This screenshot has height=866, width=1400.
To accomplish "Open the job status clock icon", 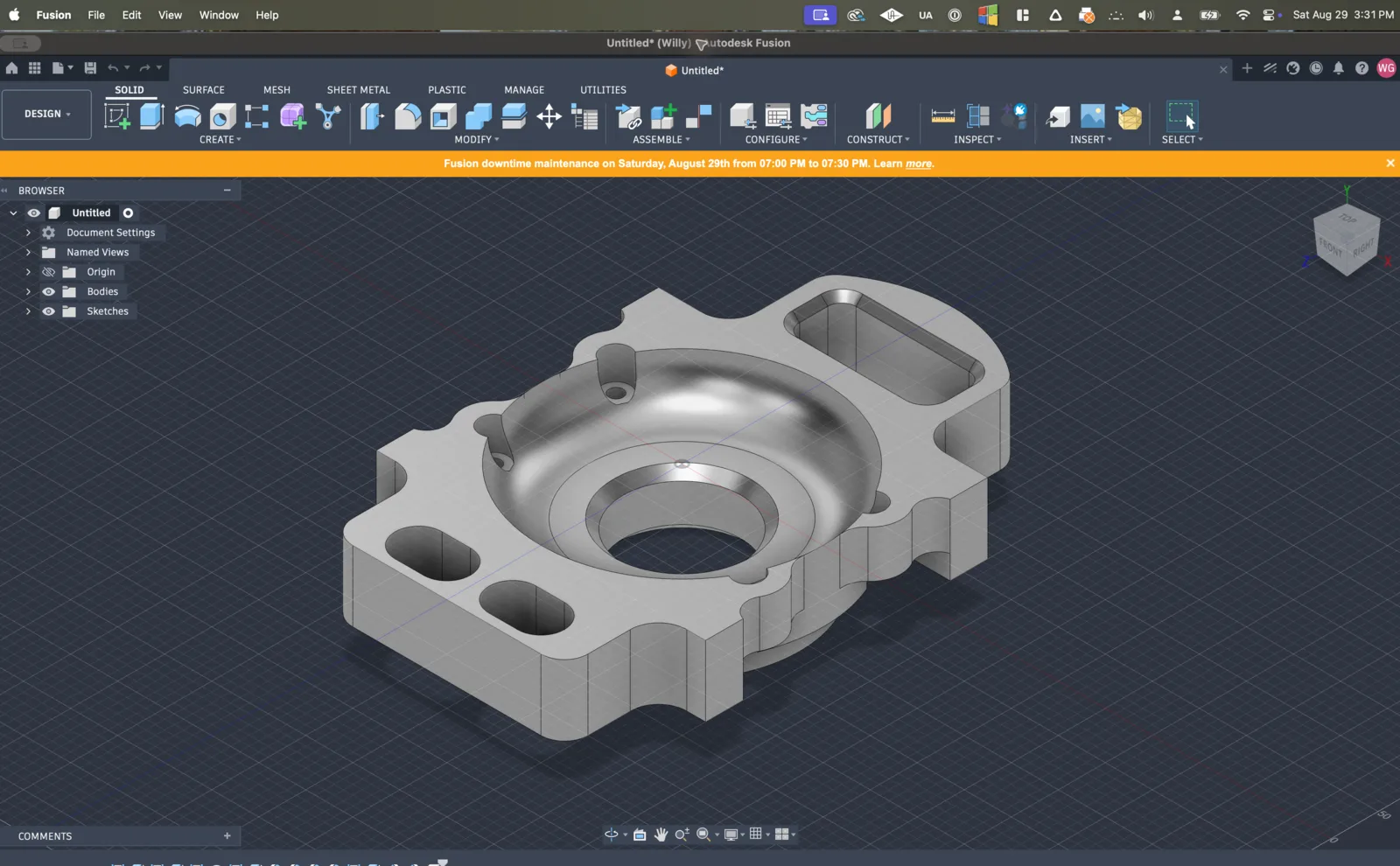I will tap(1315, 68).
